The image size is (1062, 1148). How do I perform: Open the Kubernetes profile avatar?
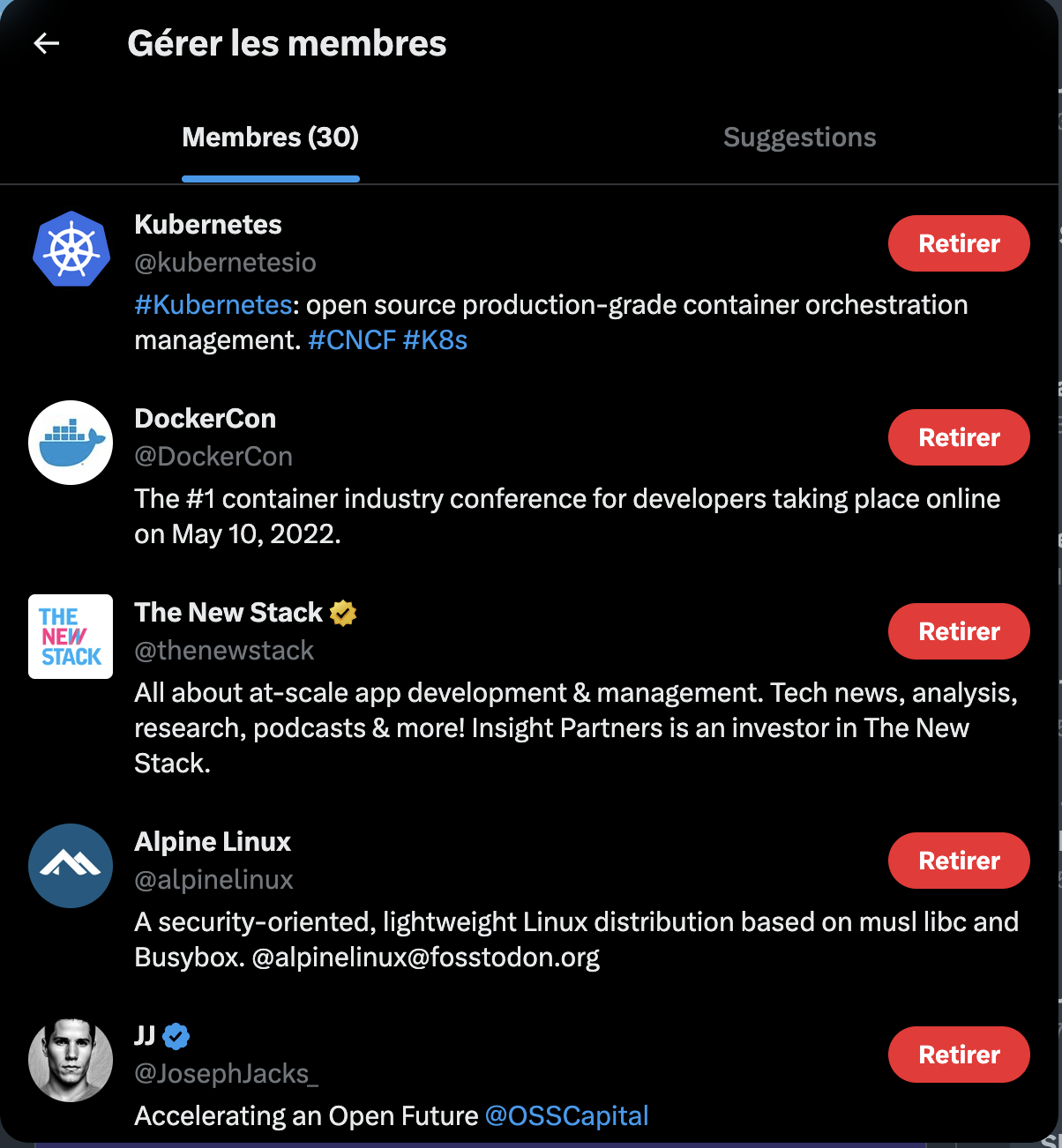[71, 249]
